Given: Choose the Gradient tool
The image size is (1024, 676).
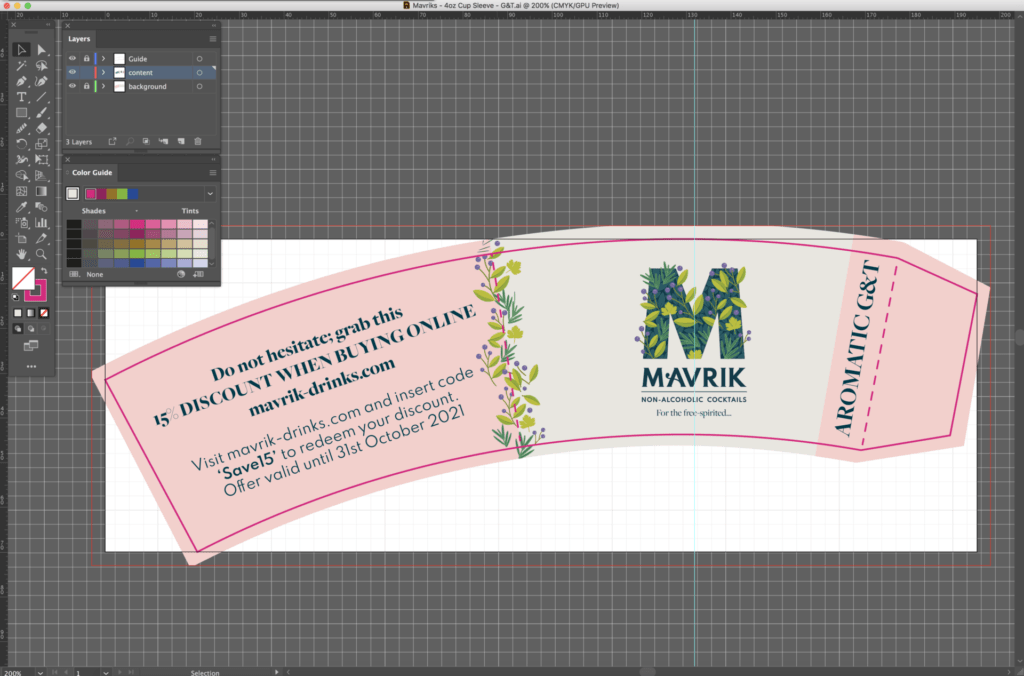Looking at the screenshot, I should [41, 191].
